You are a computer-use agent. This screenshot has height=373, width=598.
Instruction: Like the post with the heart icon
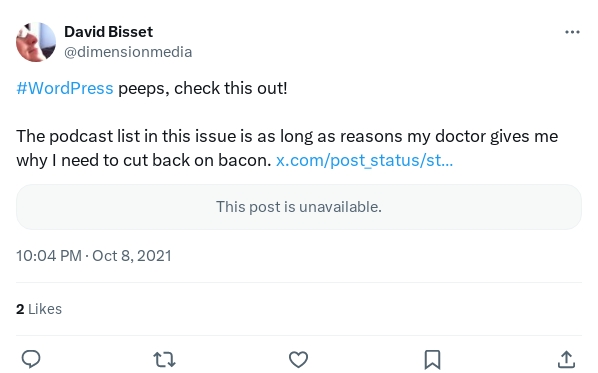pos(298,359)
